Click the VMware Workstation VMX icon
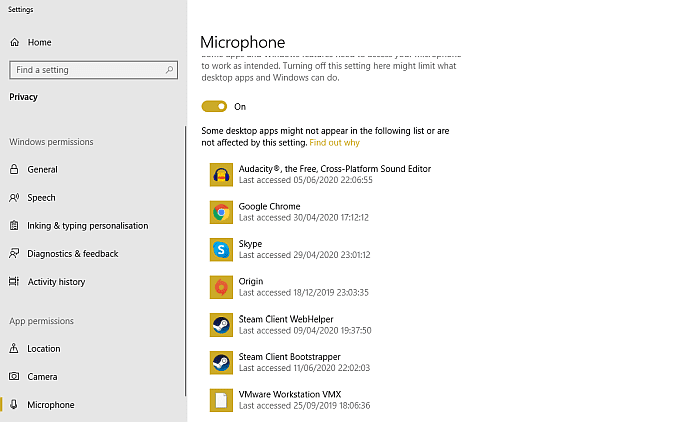Viewport: 680px width, 422px height. (x=221, y=400)
